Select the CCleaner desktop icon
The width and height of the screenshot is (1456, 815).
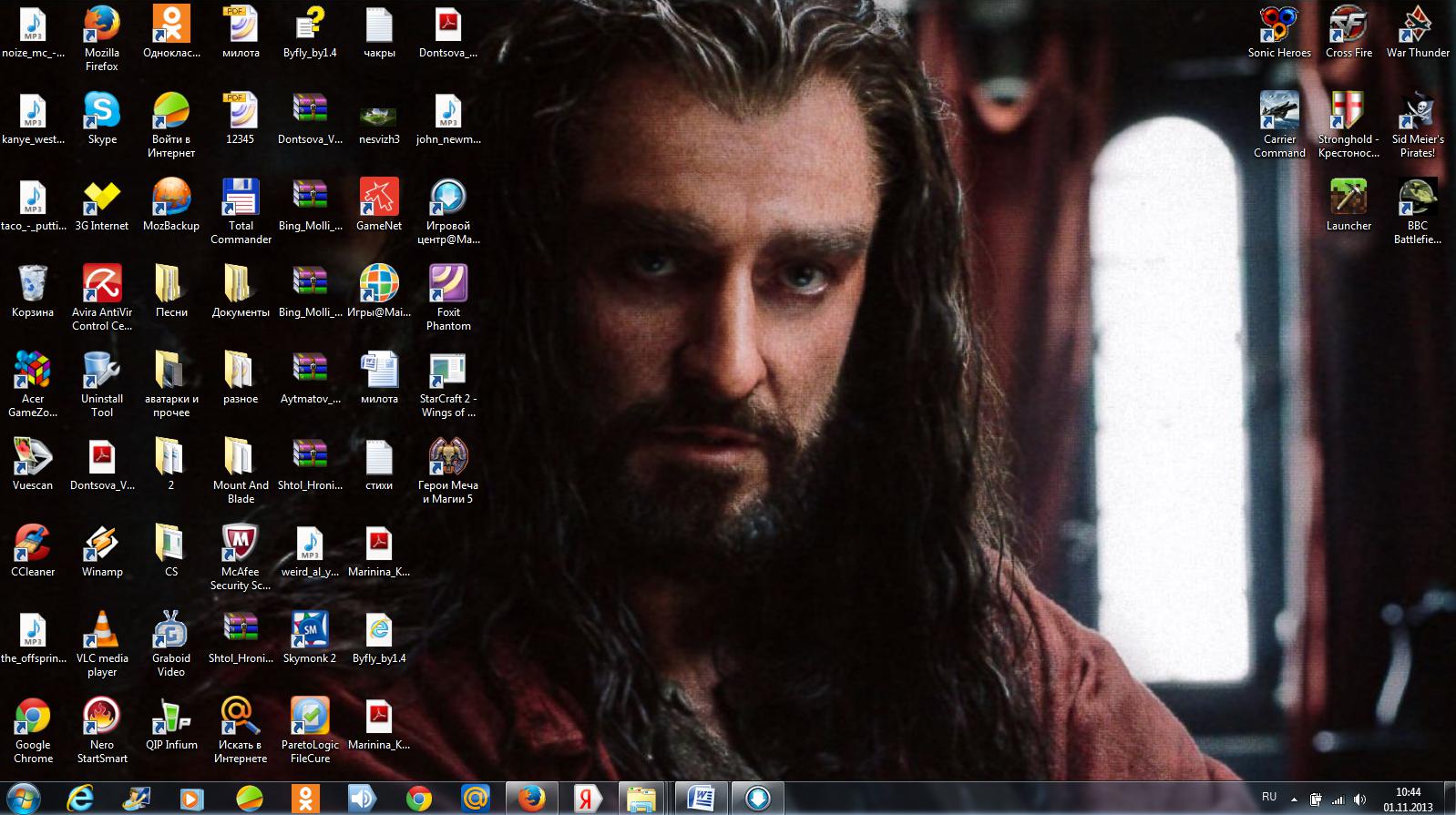[x=33, y=551]
